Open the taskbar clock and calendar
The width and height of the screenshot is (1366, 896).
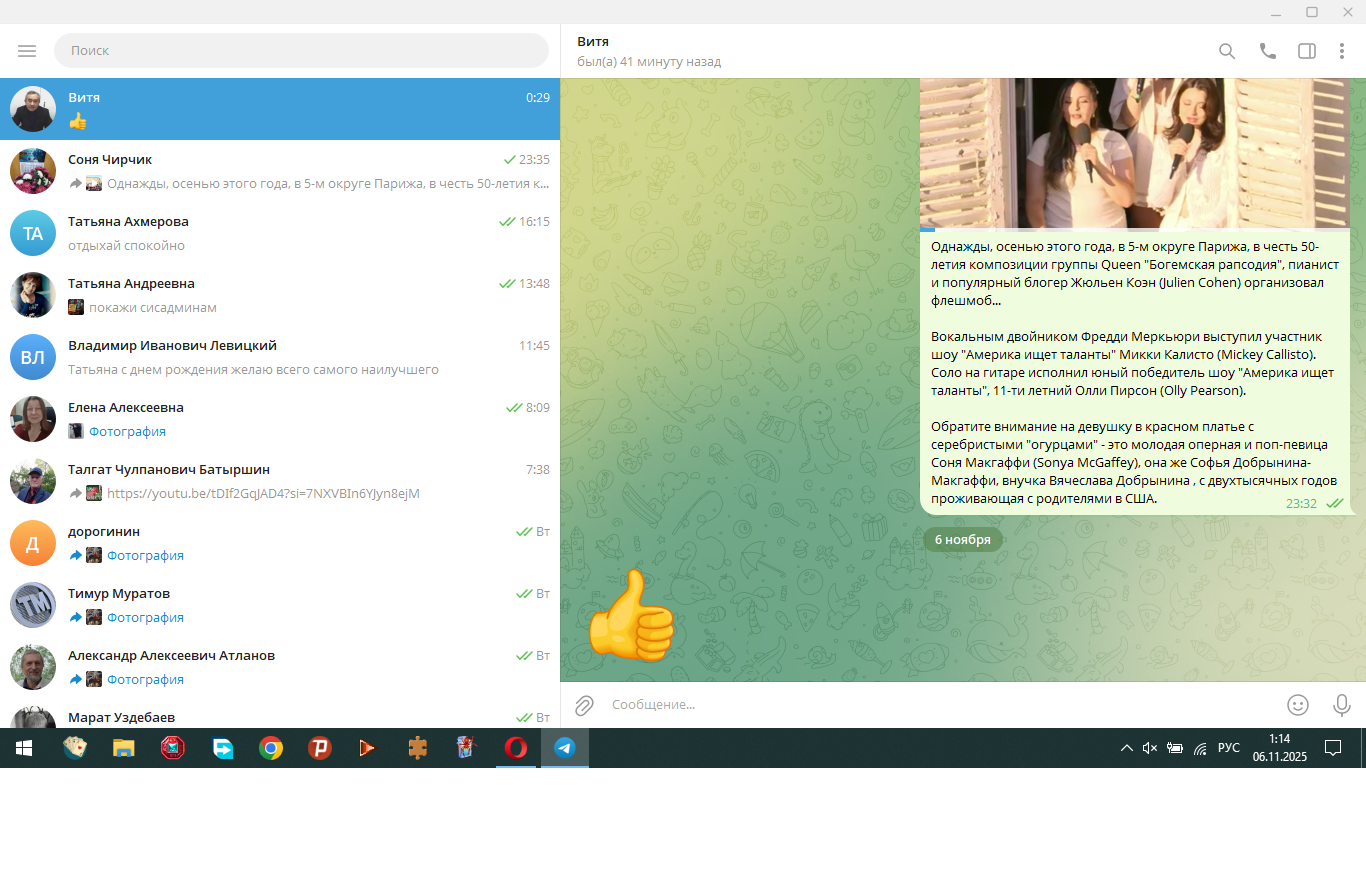click(1280, 748)
